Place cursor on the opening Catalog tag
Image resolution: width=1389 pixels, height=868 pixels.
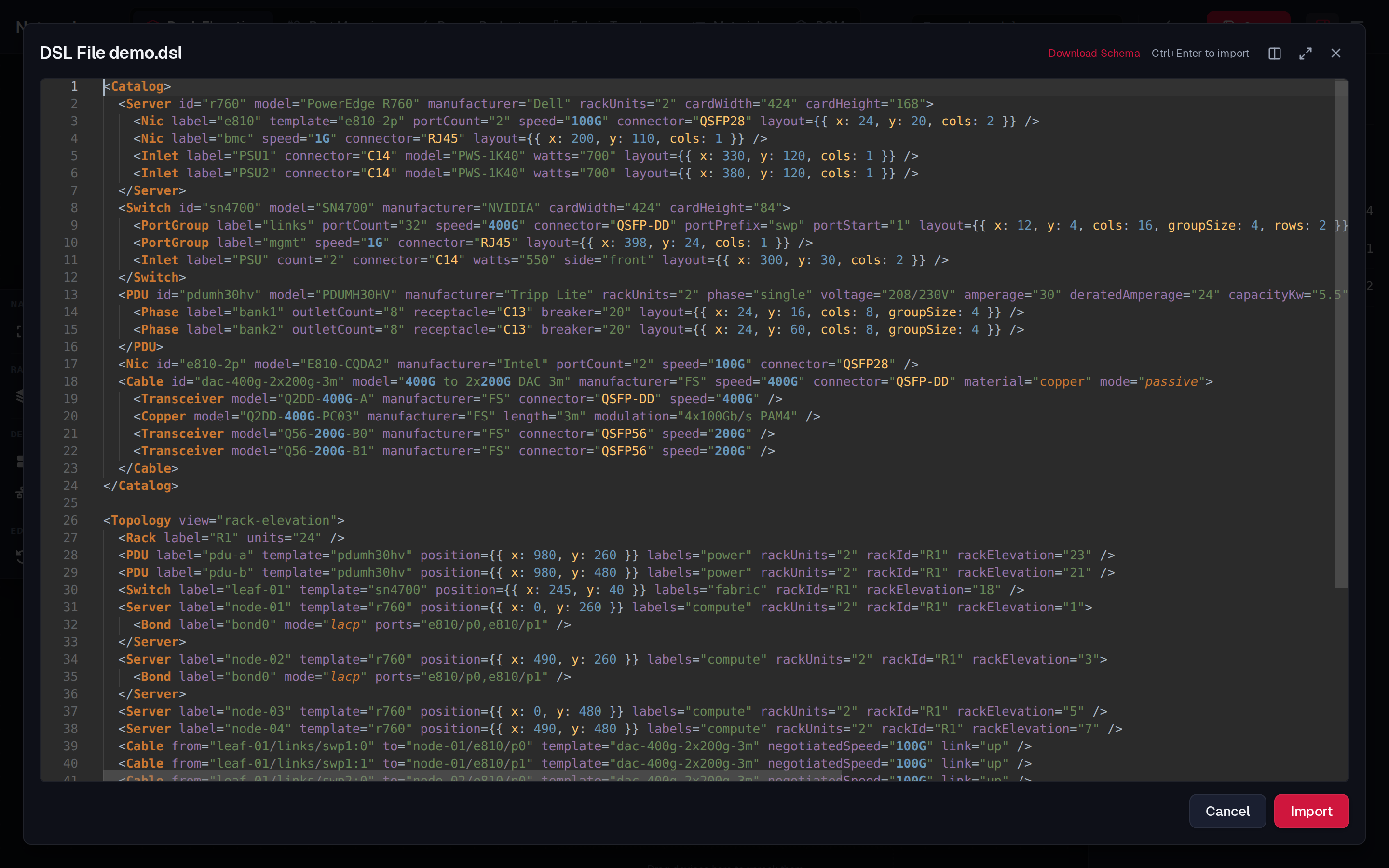137,87
